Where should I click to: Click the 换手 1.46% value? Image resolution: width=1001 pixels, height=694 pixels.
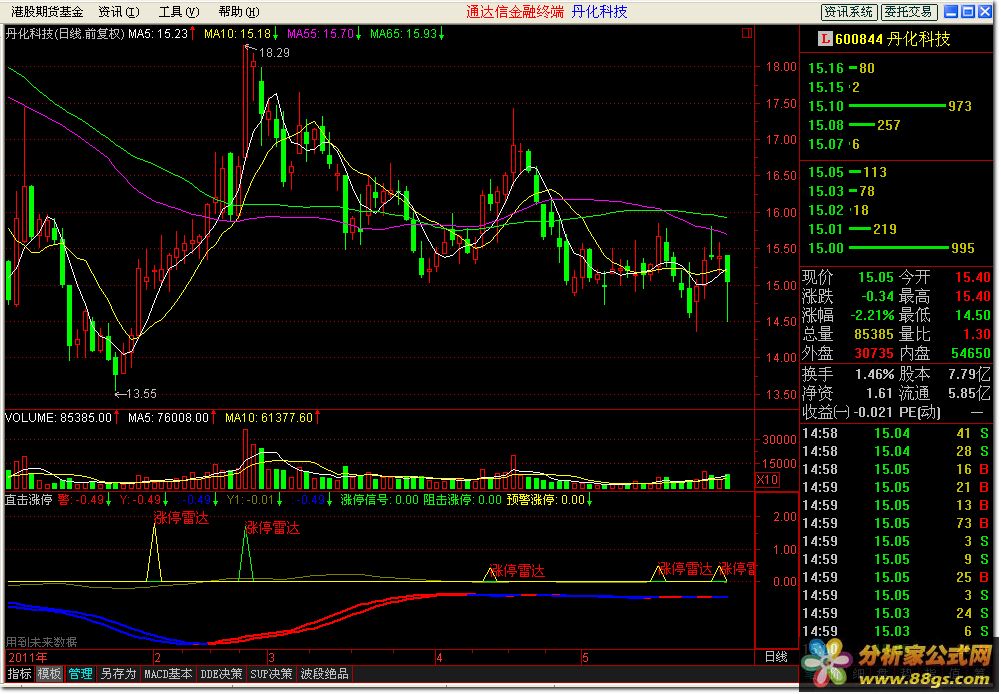point(875,374)
